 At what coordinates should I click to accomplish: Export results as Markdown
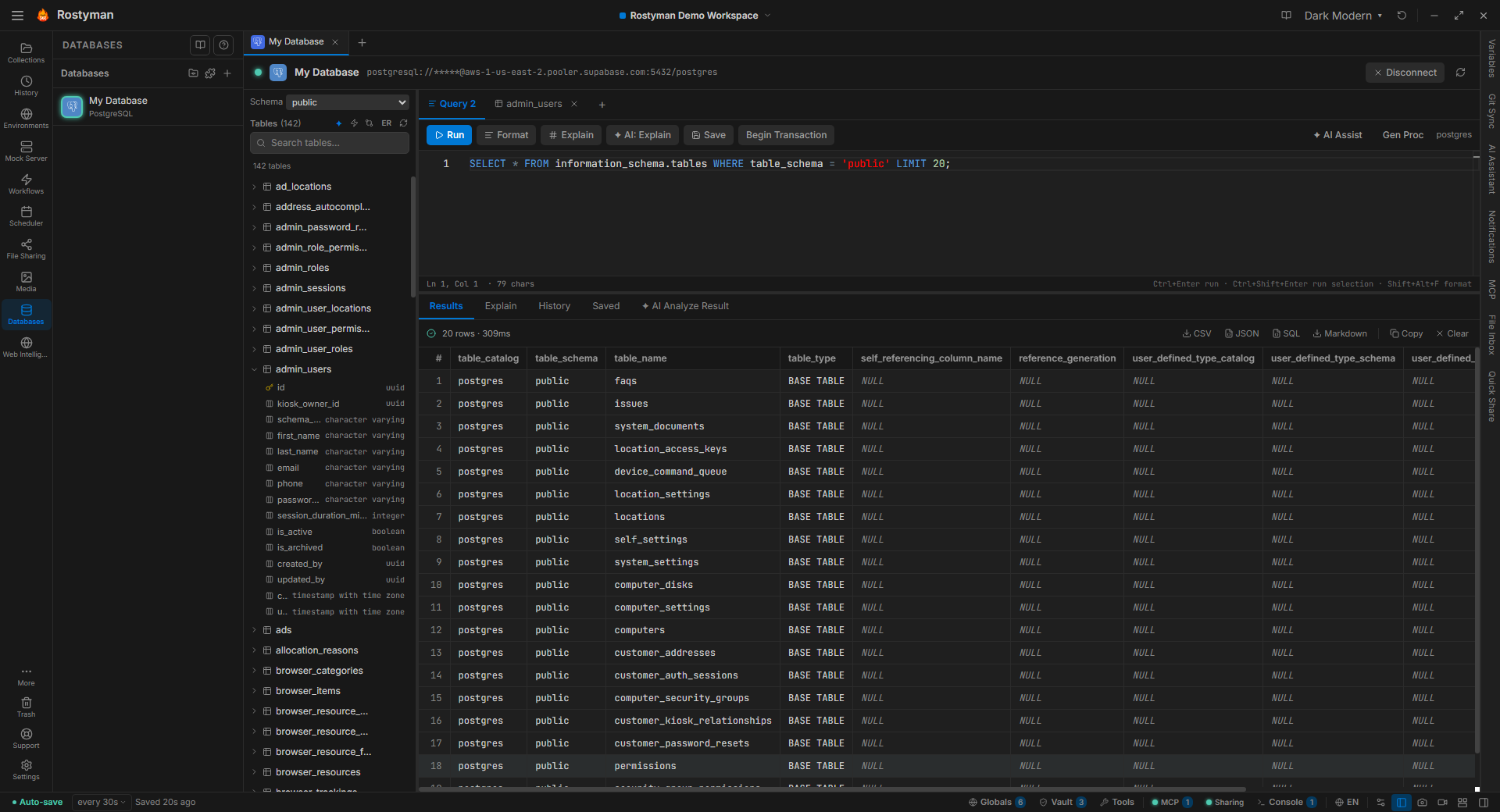point(1340,333)
